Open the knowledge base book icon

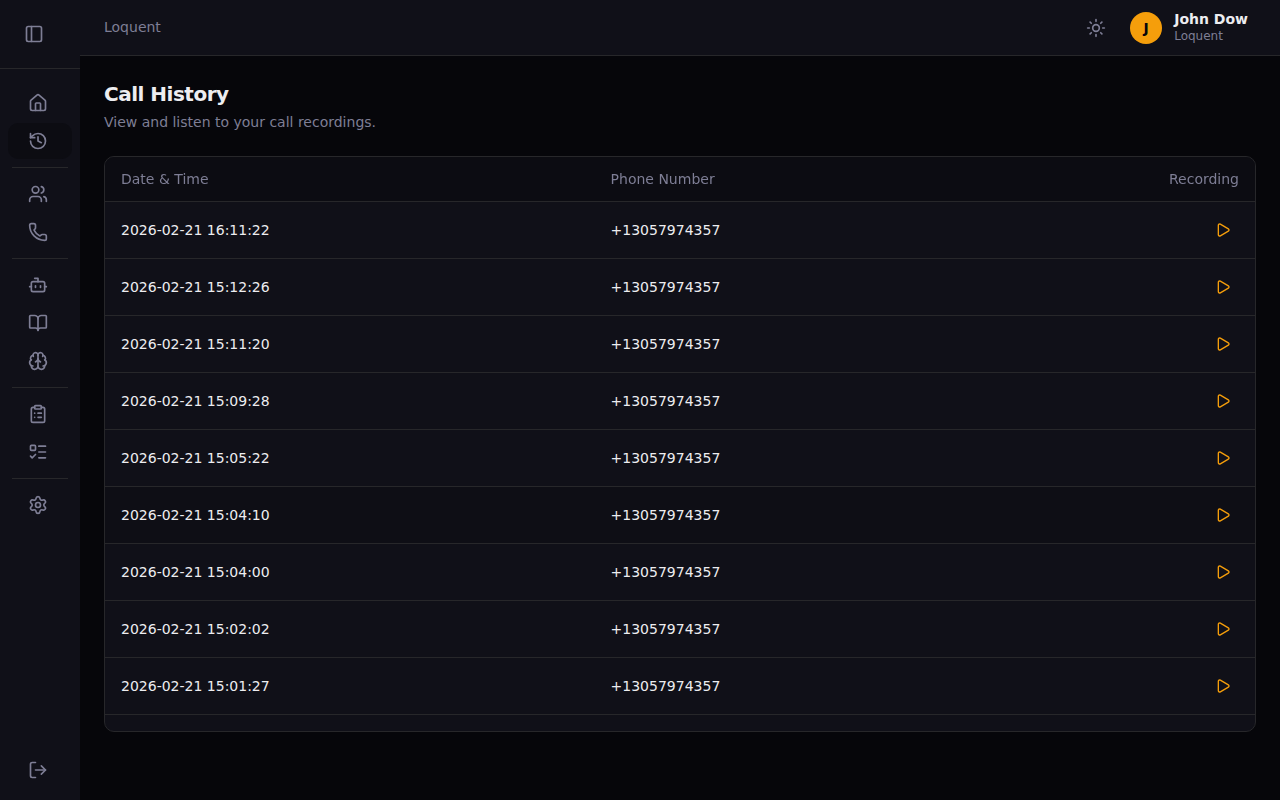38,322
